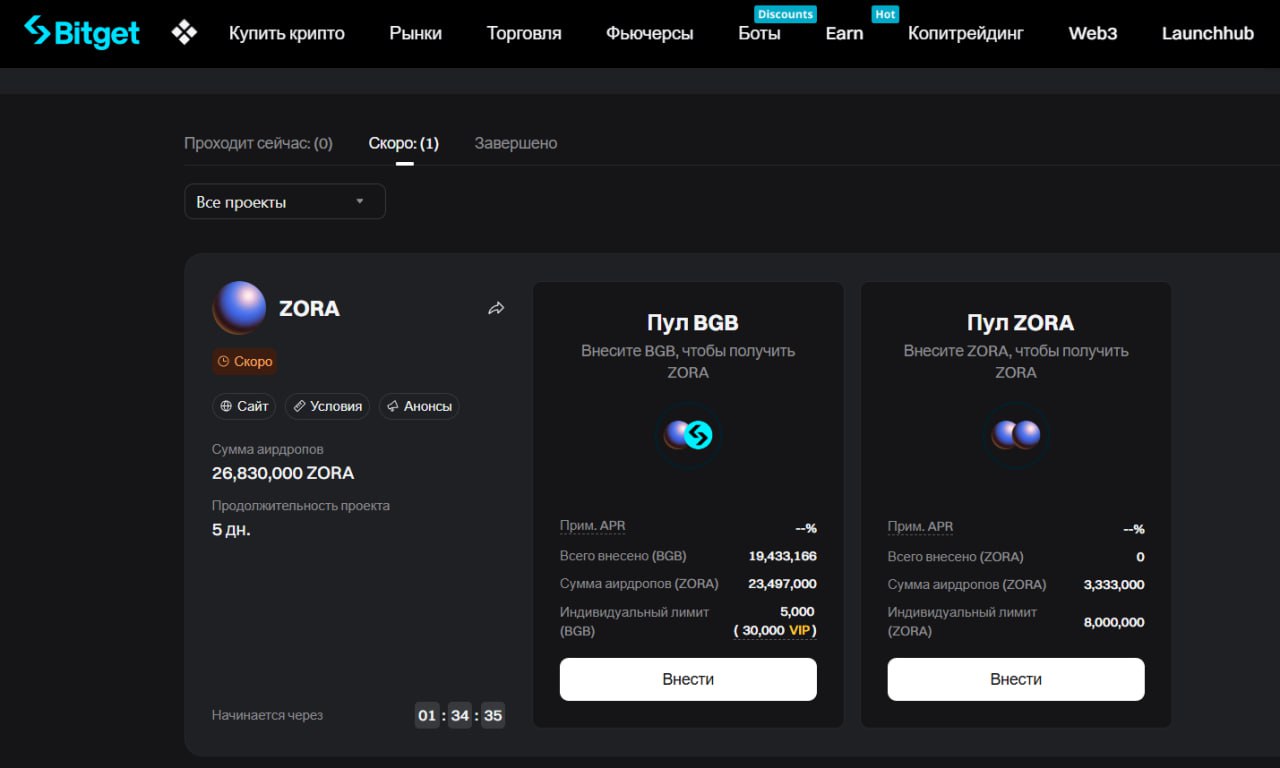This screenshot has width=1280, height=768.
Task: Open the Анонсы button for ZORA
Action: [x=419, y=406]
